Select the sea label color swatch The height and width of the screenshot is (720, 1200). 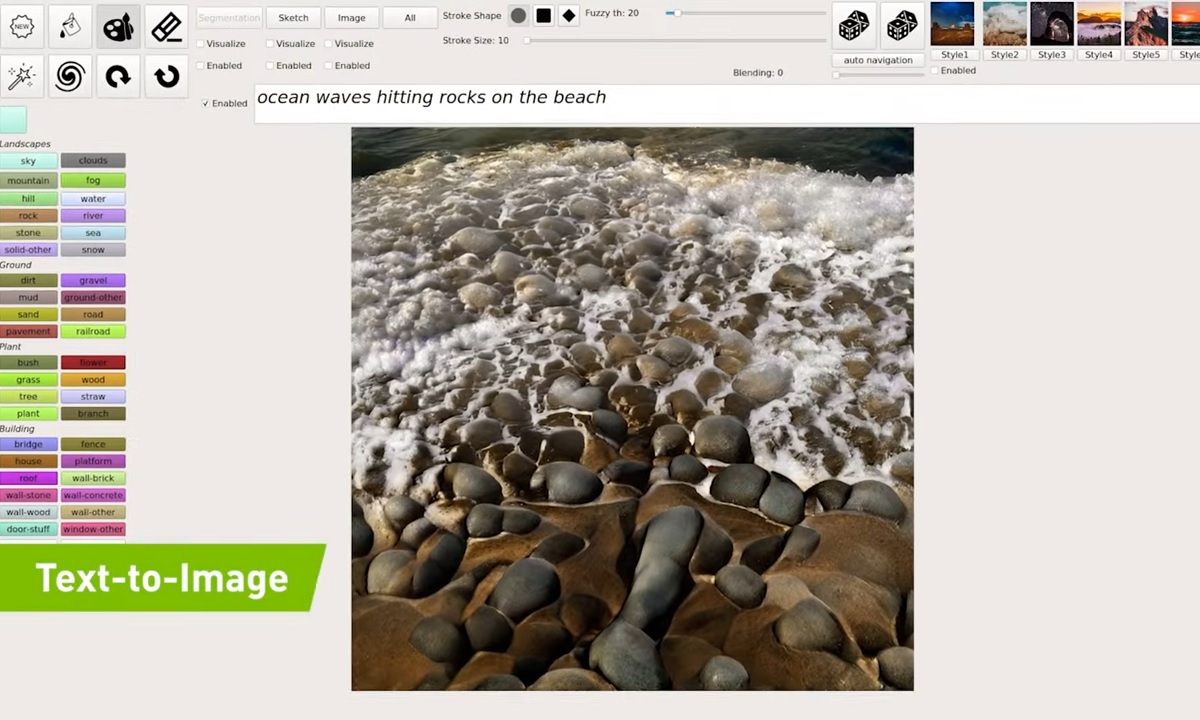tap(93, 233)
